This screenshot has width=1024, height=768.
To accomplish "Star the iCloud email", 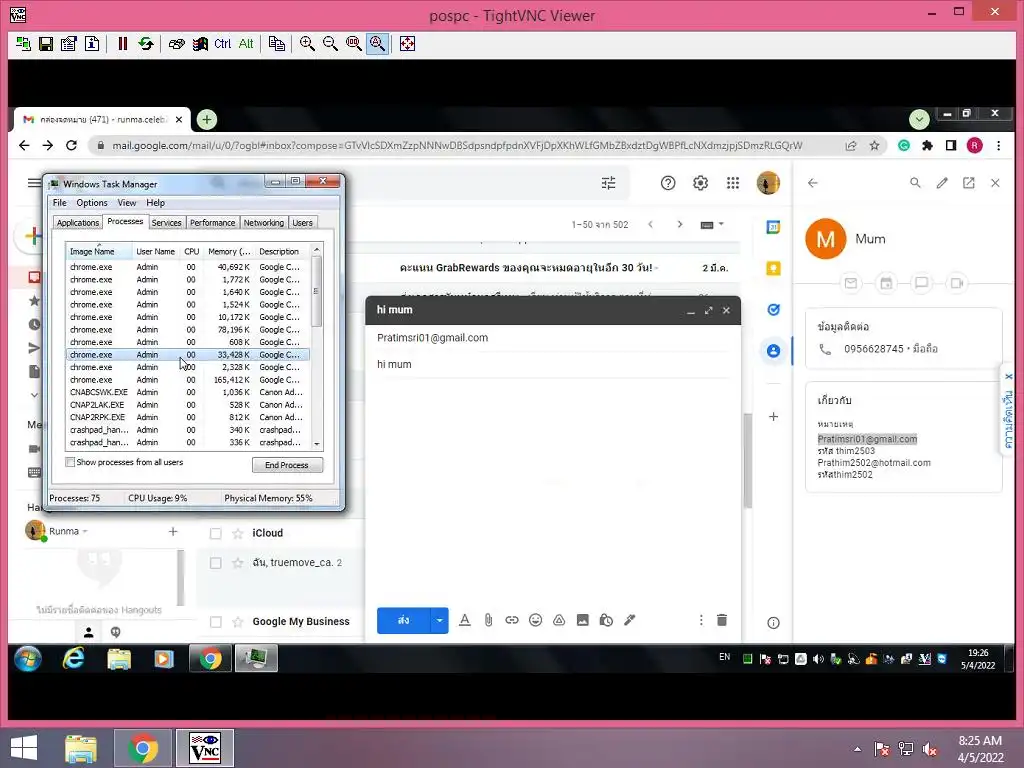I will [x=238, y=534].
